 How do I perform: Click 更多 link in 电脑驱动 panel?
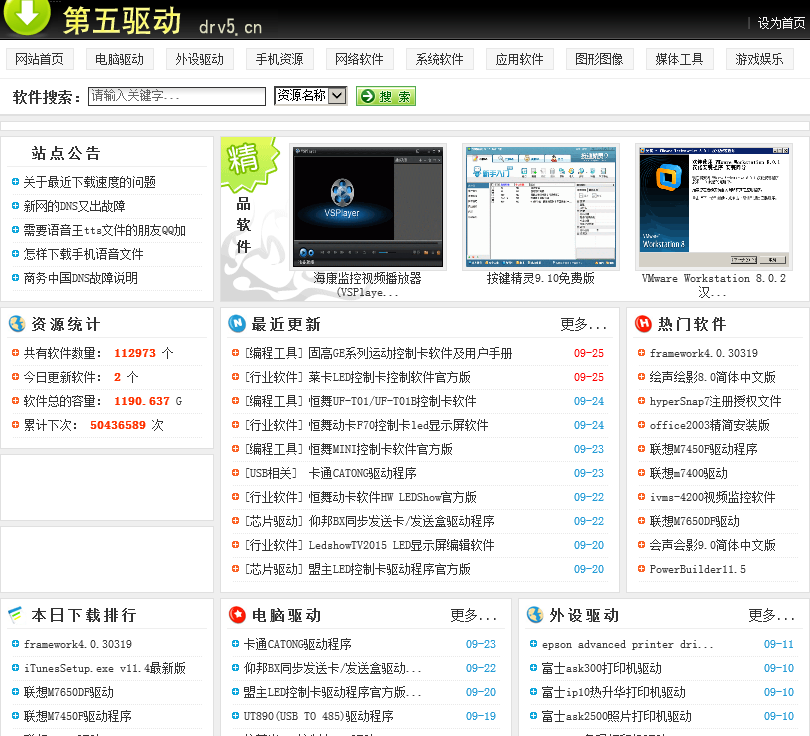[x=473, y=615]
